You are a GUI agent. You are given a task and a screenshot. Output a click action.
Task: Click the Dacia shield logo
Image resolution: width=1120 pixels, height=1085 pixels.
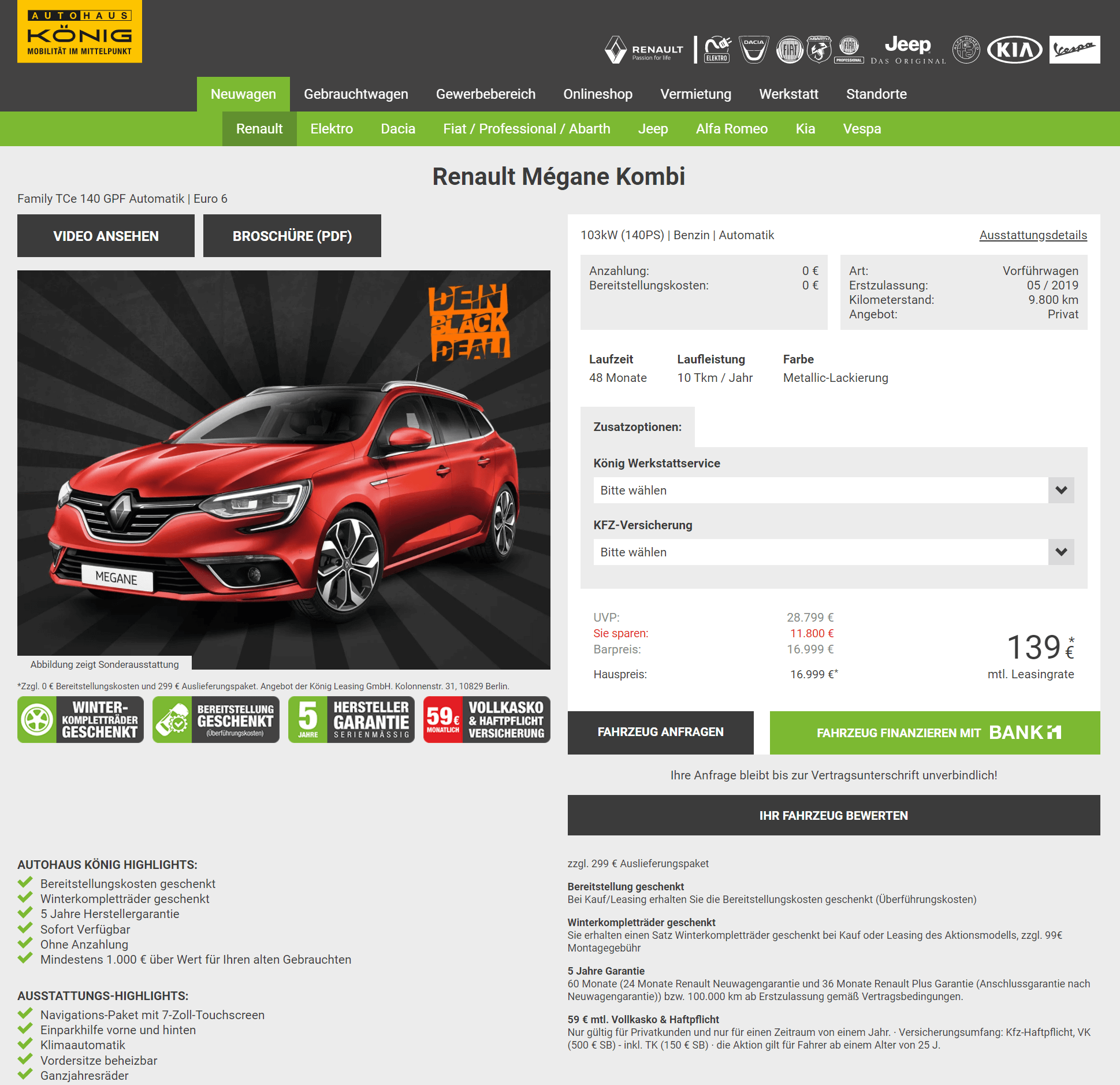(754, 50)
